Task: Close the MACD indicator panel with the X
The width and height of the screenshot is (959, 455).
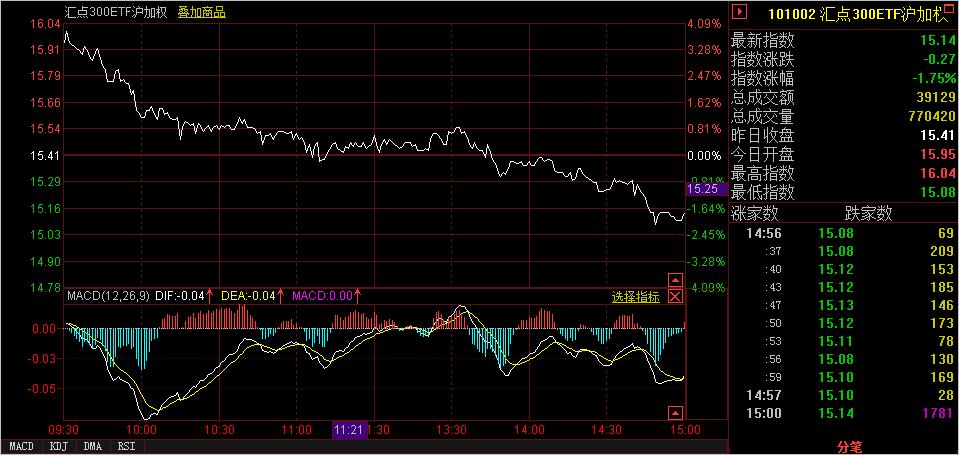Action: click(675, 297)
